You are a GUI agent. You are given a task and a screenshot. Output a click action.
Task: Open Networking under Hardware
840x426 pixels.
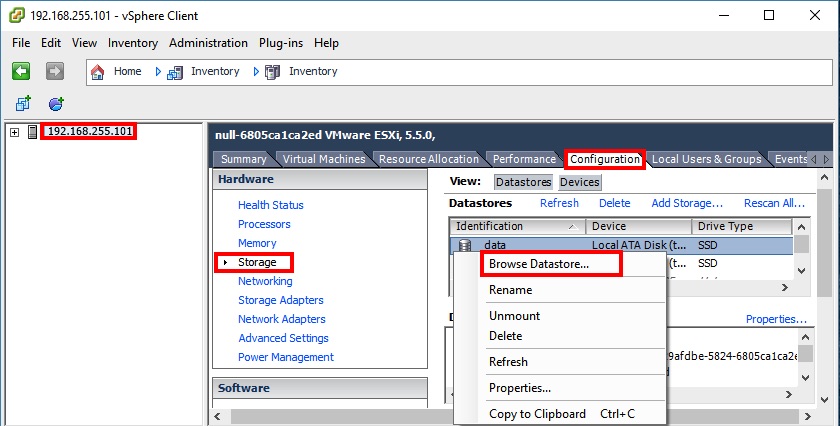pos(265,281)
